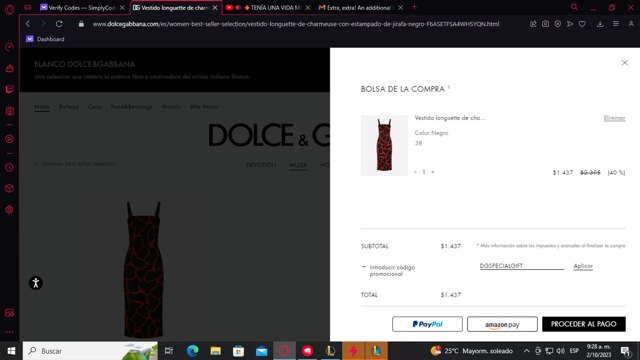Switch to Verify Codes SimplyCodes tab
640x360 pixels.
point(78,7)
